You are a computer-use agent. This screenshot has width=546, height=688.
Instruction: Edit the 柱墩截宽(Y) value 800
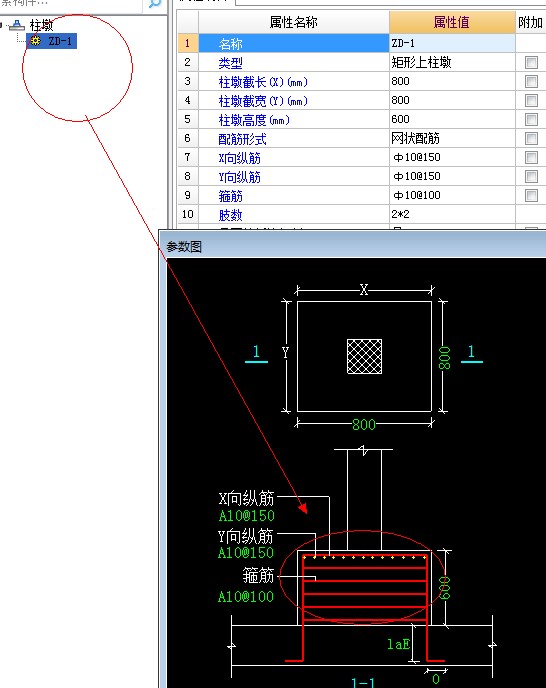[452, 100]
